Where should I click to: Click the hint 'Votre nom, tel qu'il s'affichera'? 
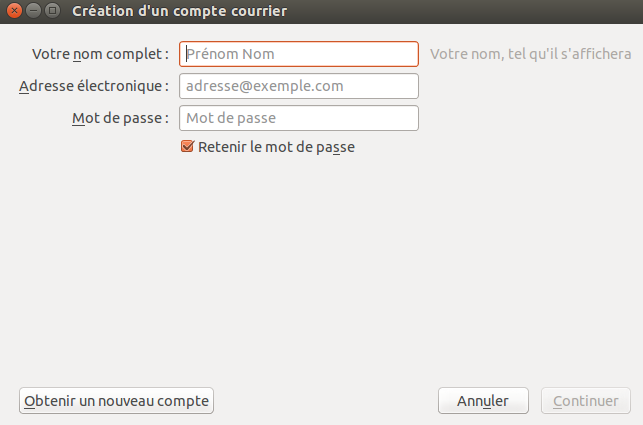pos(530,53)
